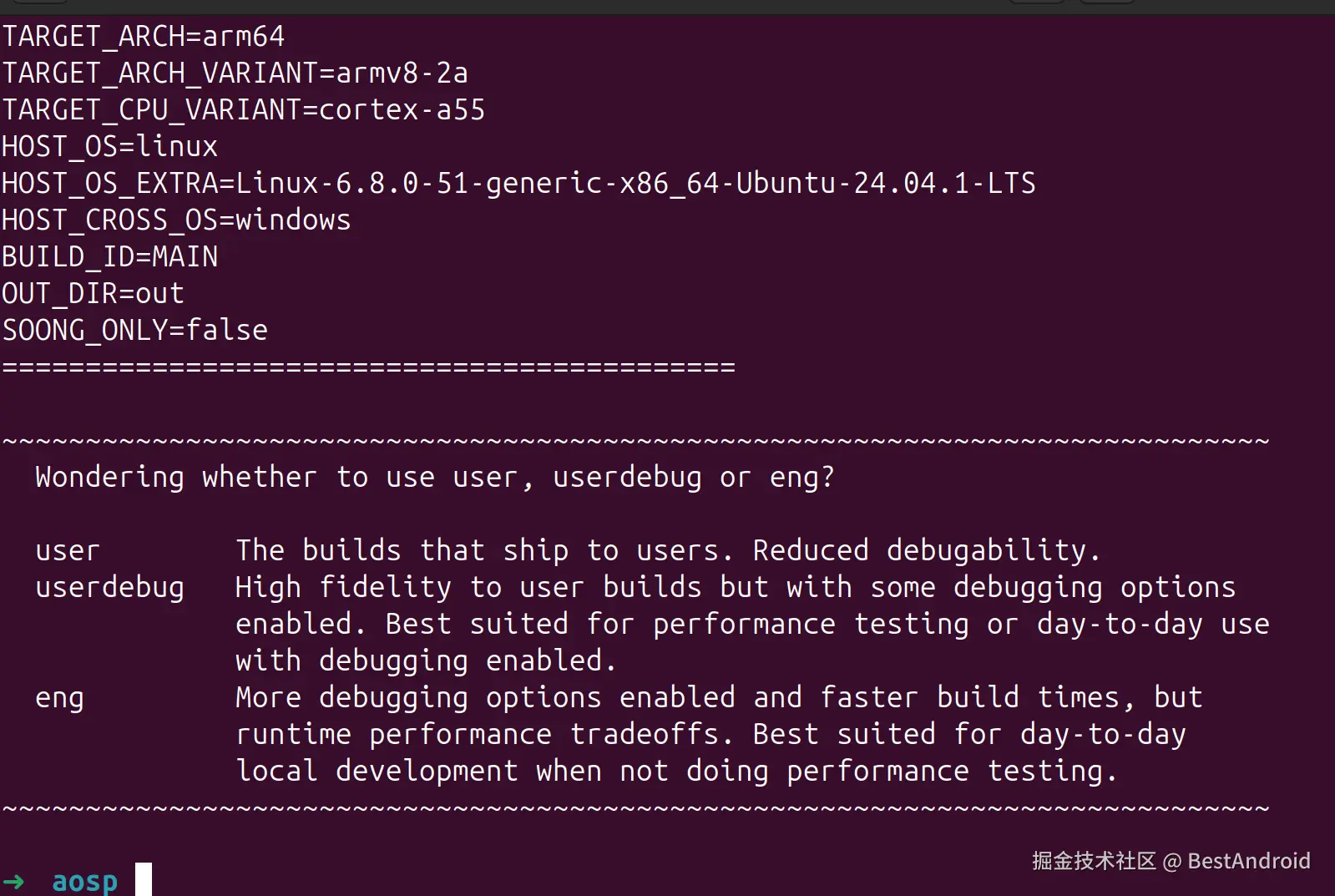The image size is (1335, 896).
Task: Click the "eng" build variant label
Action: [59, 698]
